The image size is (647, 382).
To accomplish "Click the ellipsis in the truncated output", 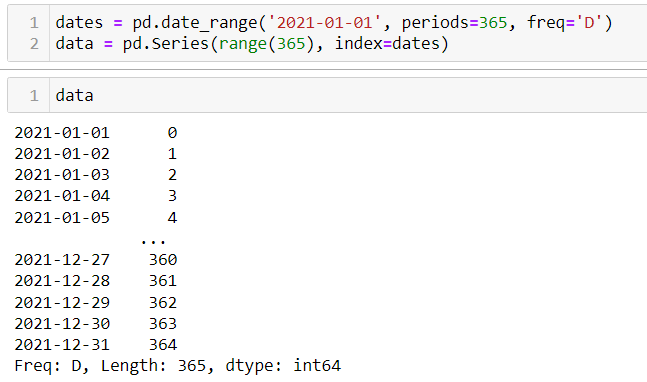I will coord(153,241).
